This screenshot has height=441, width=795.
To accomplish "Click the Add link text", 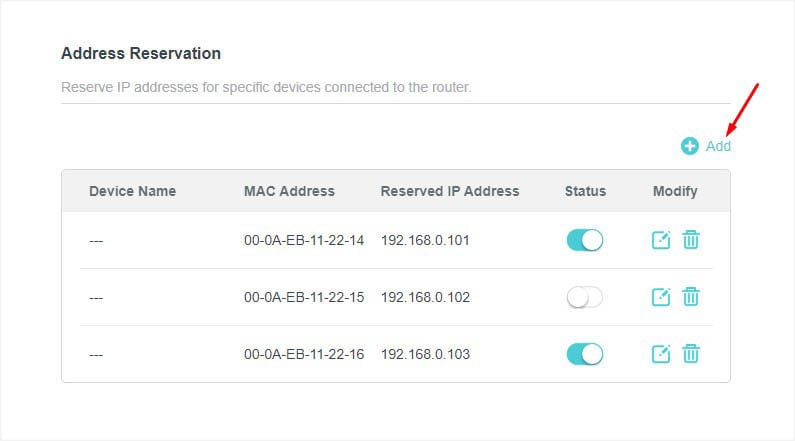I will (718, 146).
